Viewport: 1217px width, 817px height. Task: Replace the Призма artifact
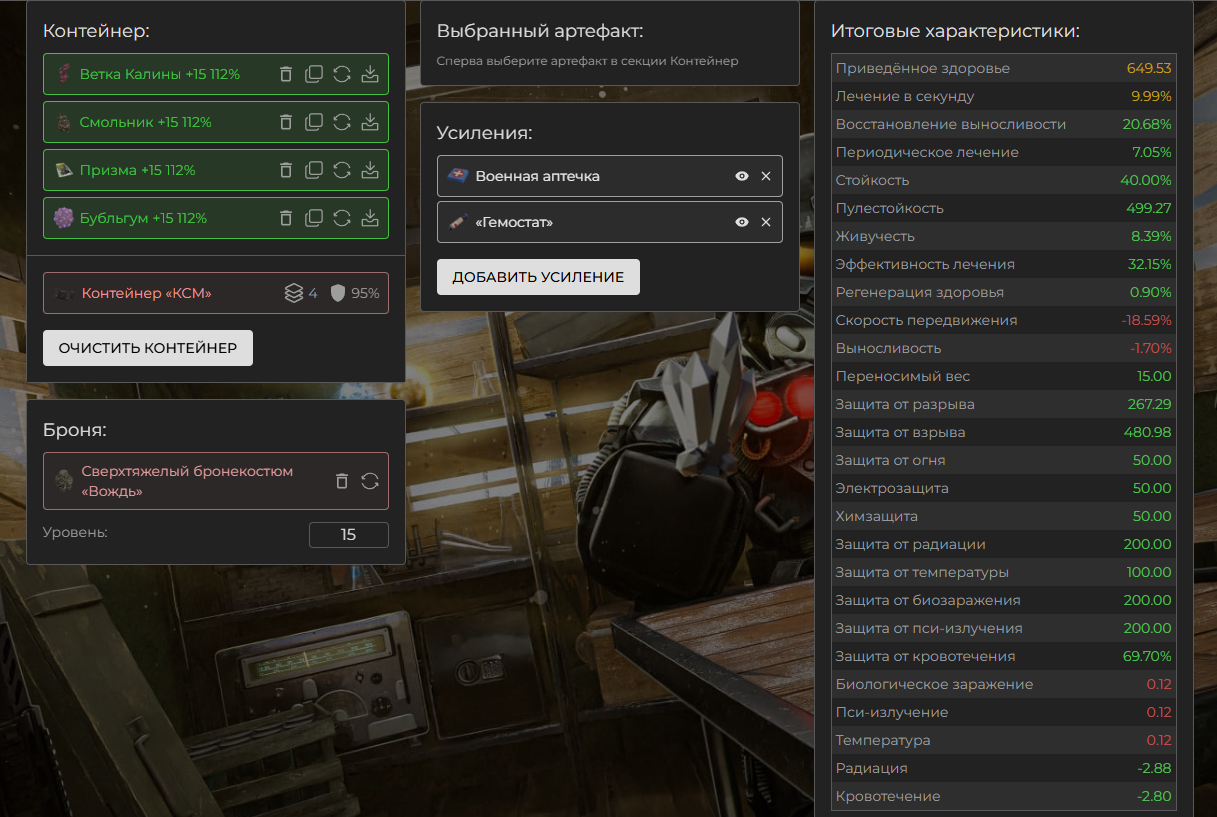tap(342, 170)
